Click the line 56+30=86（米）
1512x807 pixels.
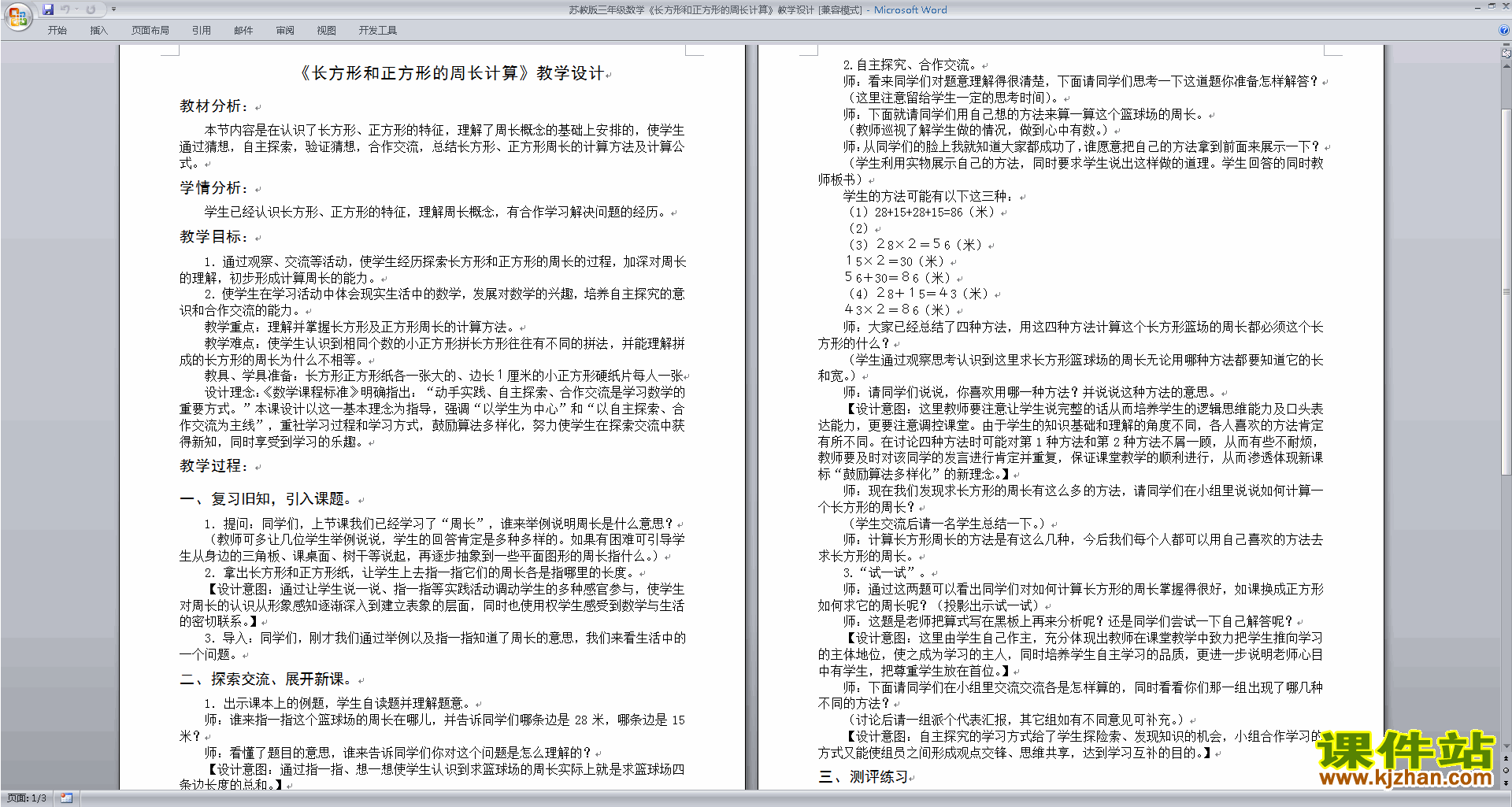point(898,278)
